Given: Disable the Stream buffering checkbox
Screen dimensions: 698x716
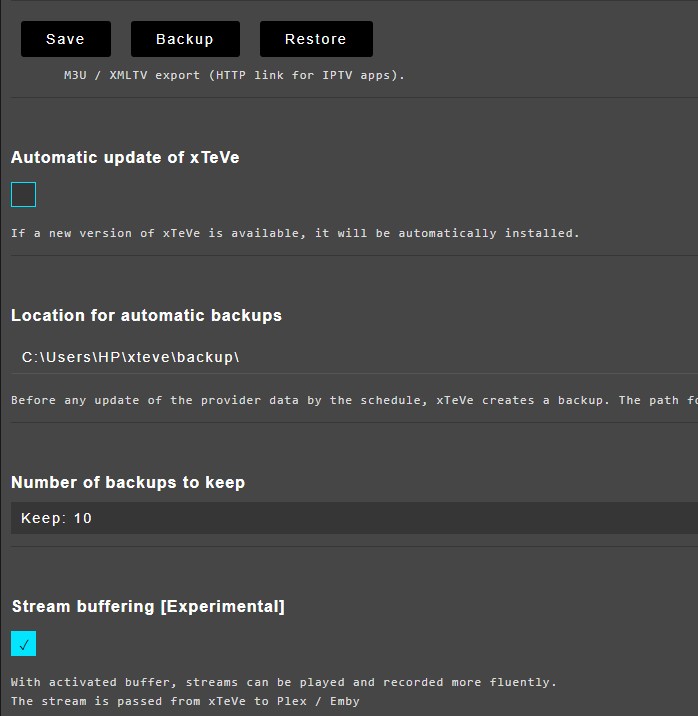Looking at the screenshot, I should tap(23, 643).
